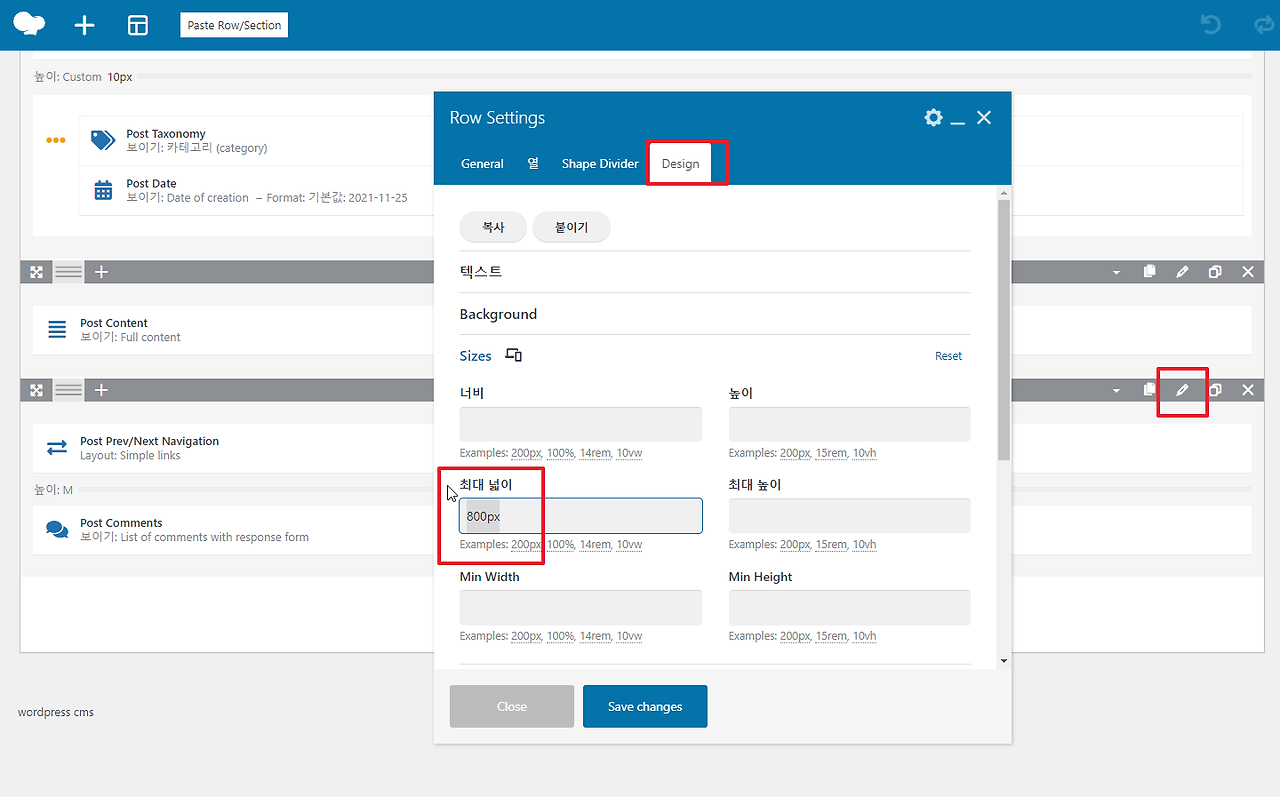Focus the 최대 높이 input field
Viewport: 1280px width, 797px height.
coord(850,516)
